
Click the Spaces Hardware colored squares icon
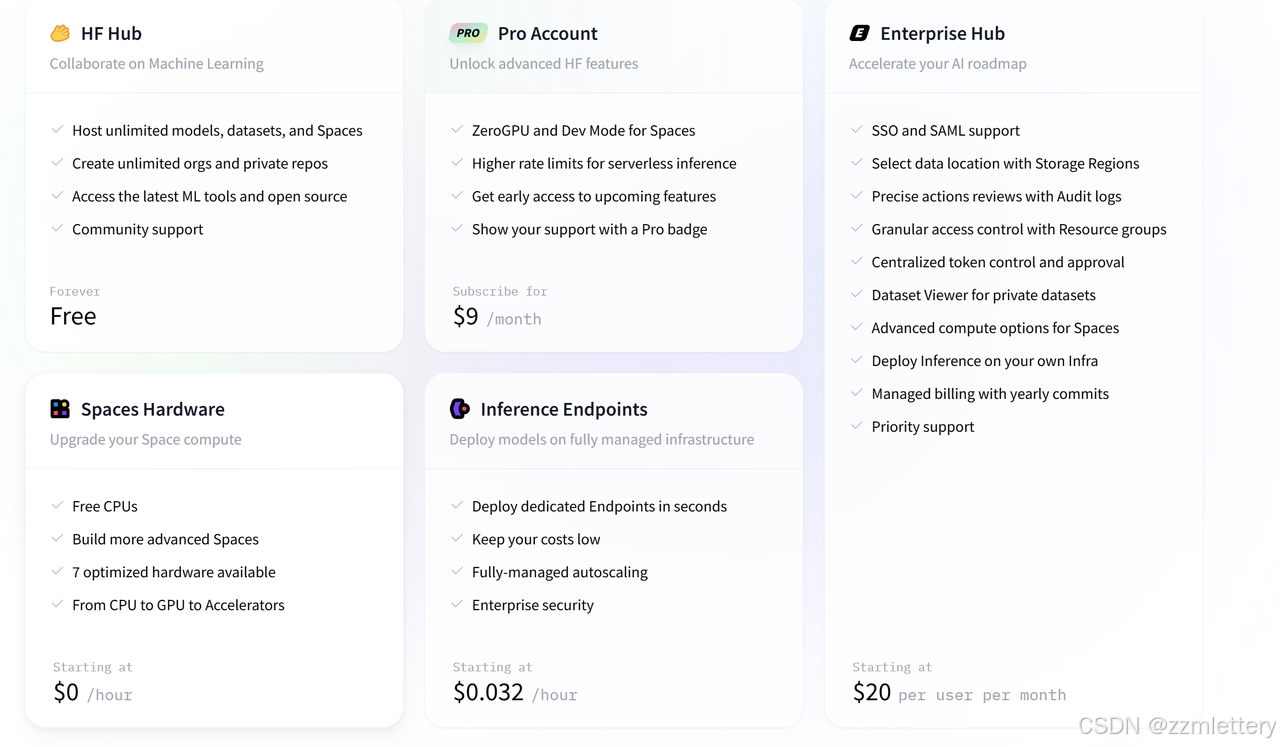60,409
